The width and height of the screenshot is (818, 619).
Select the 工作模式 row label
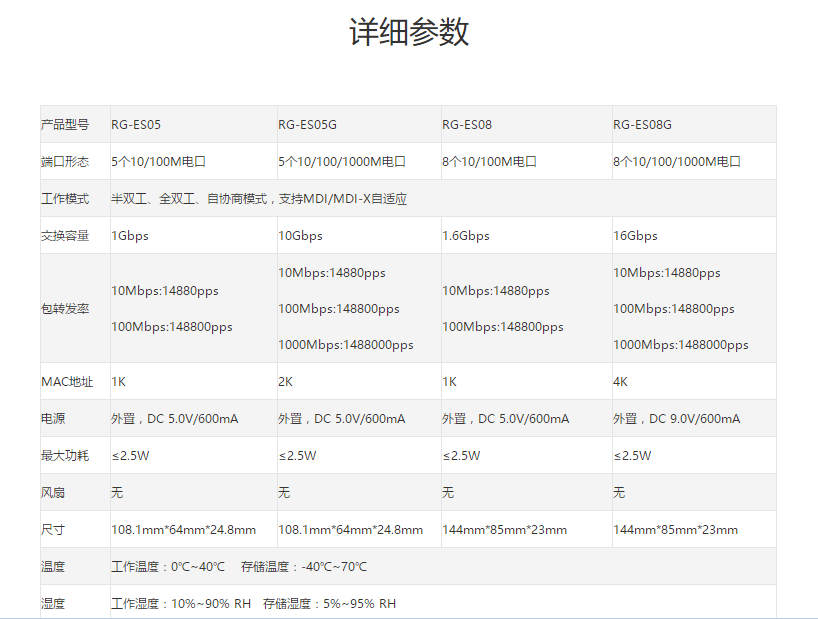[65, 199]
